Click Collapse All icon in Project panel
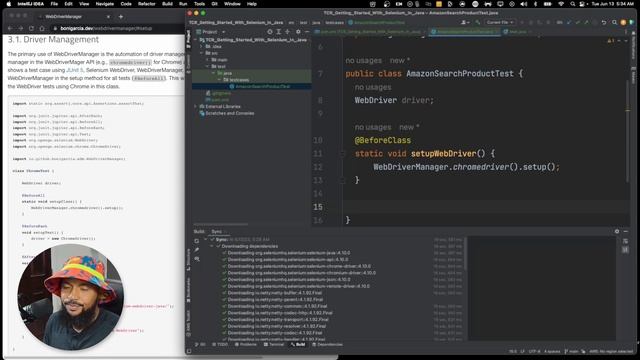The width and height of the screenshot is (640, 360). pyautogui.click(x=288, y=31)
